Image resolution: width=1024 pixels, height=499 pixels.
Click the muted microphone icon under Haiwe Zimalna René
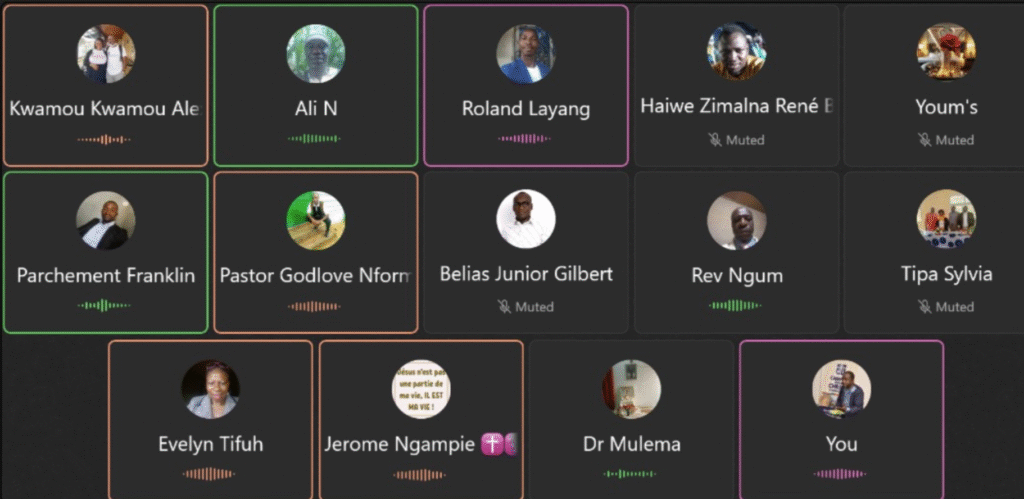tap(715, 140)
